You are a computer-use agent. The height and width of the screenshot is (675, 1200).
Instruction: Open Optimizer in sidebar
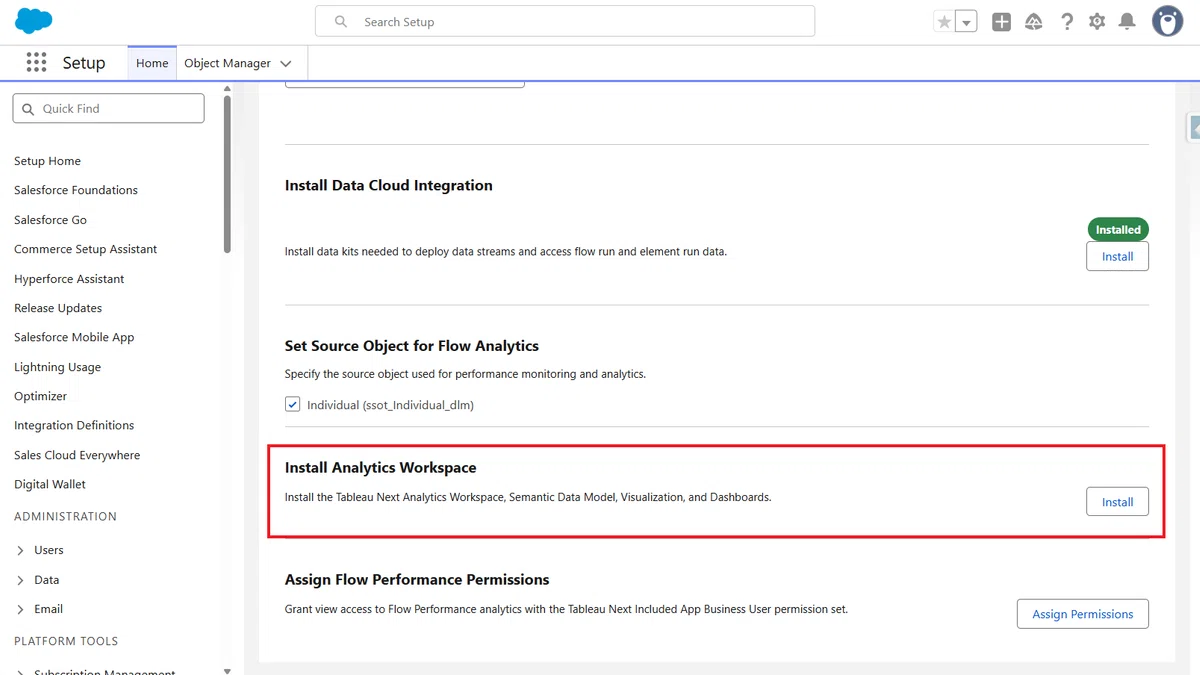point(41,396)
